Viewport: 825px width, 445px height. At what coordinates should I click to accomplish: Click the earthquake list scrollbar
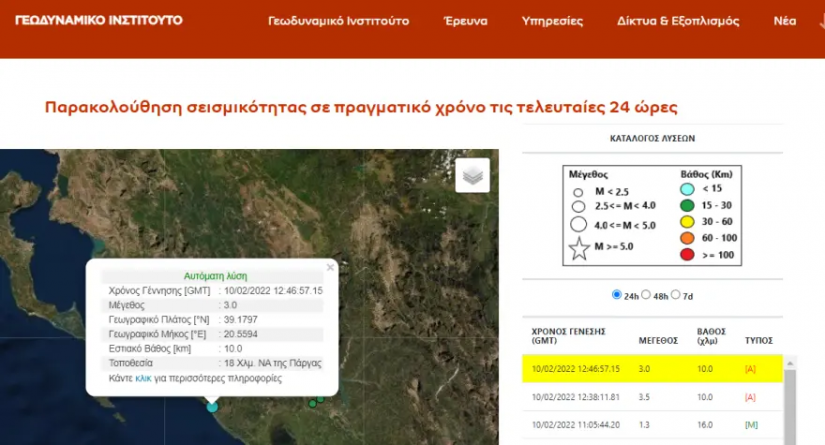(x=790, y=400)
